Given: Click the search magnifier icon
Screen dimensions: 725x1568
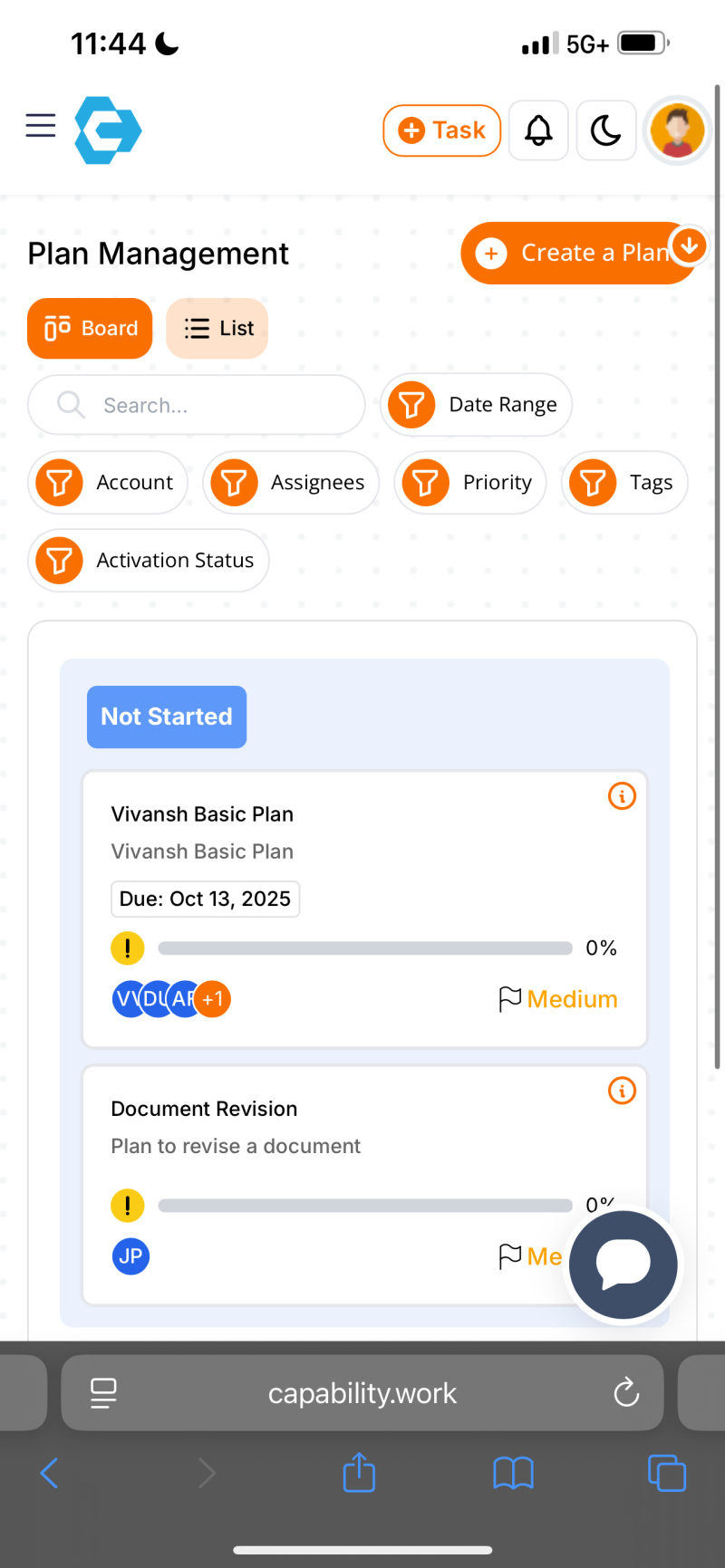Looking at the screenshot, I should click(70, 405).
